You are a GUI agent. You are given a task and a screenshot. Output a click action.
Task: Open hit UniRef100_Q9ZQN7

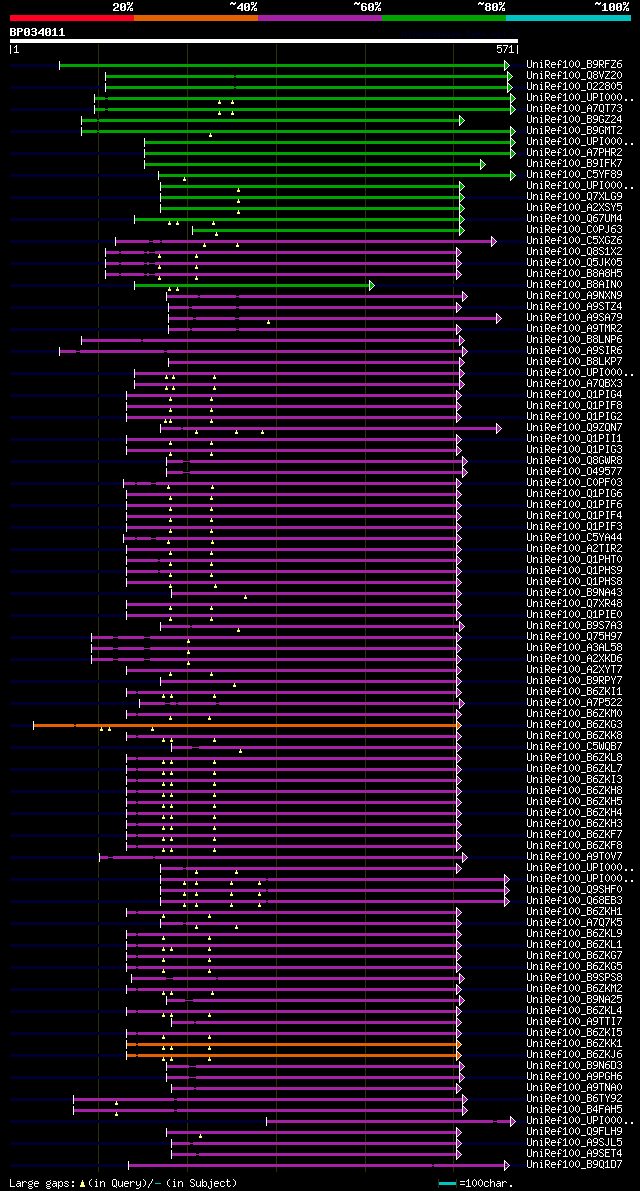pos(574,428)
